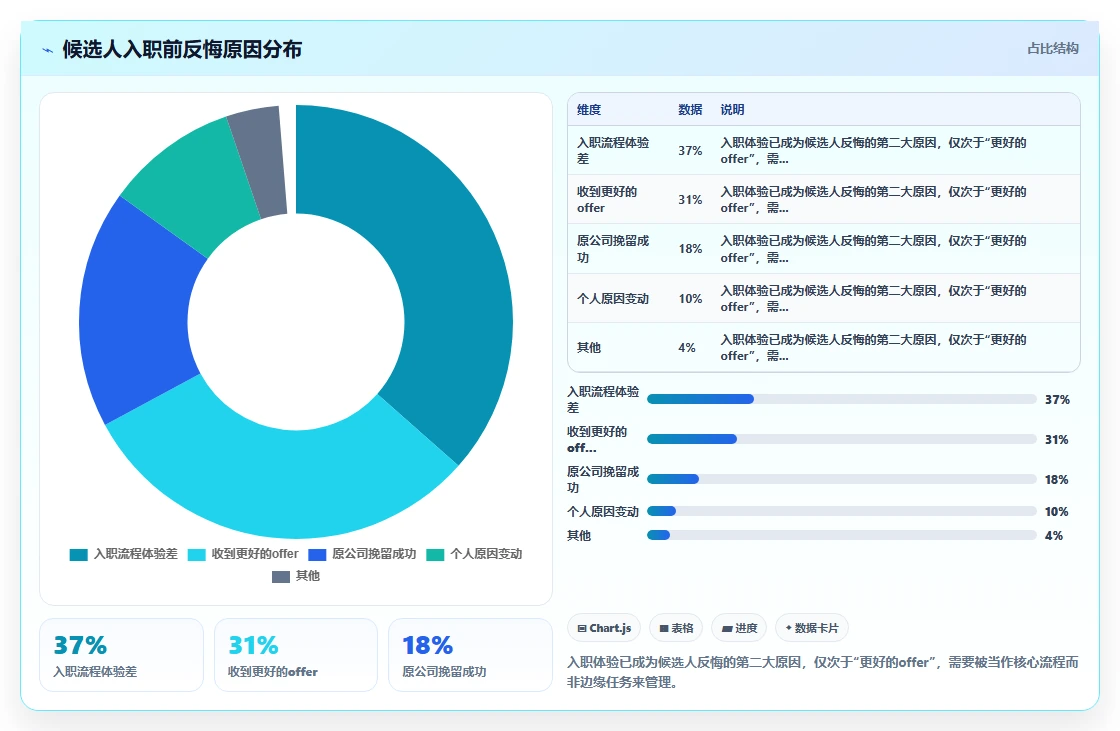Open the 18% 原公司挽留成功 stat card
1120x731 pixels.
pos(470,655)
